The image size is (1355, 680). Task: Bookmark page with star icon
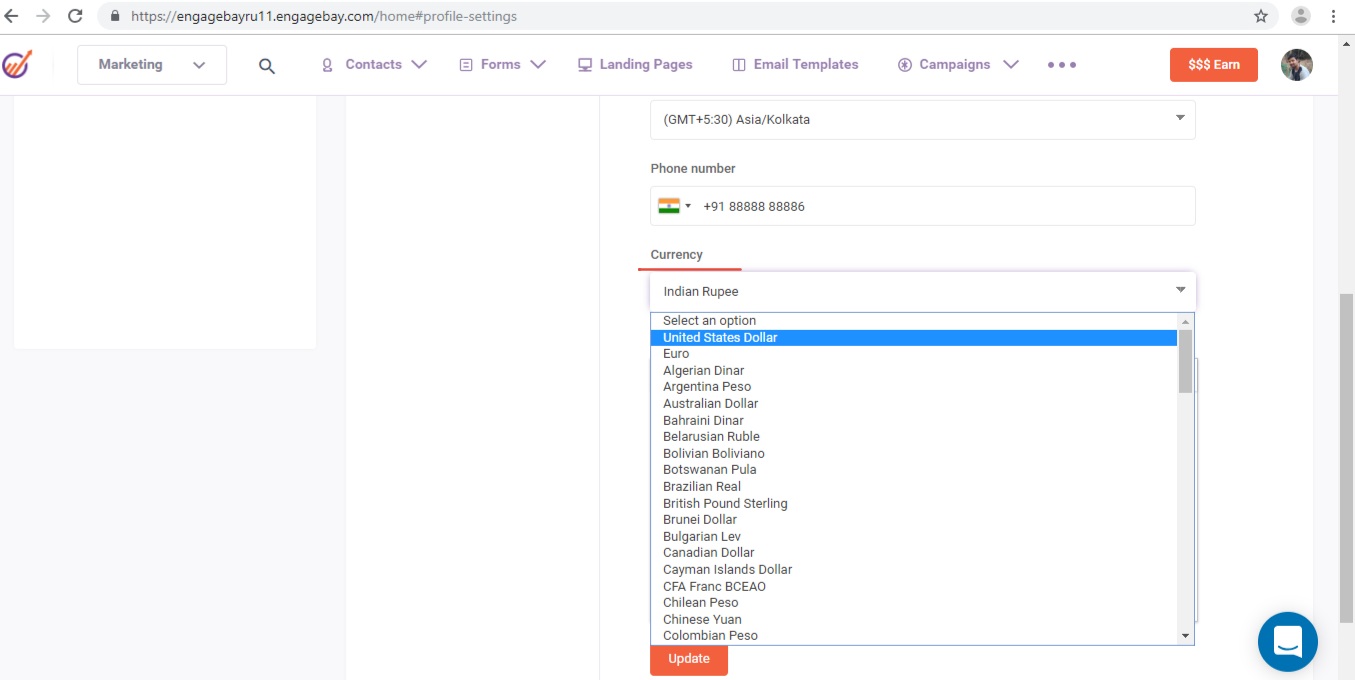coord(1260,16)
